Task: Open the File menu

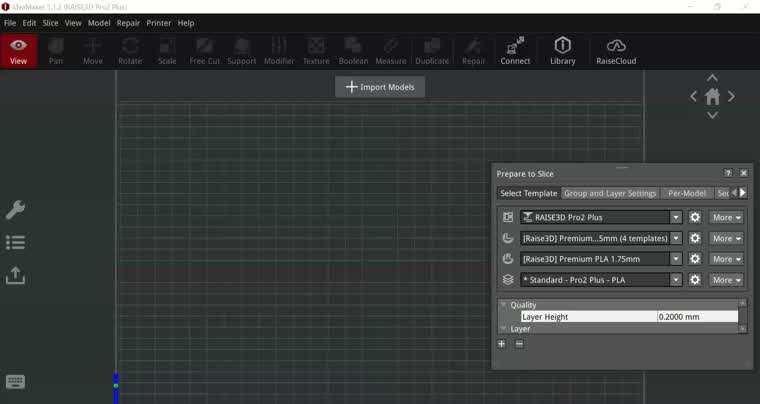Action: pos(10,23)
